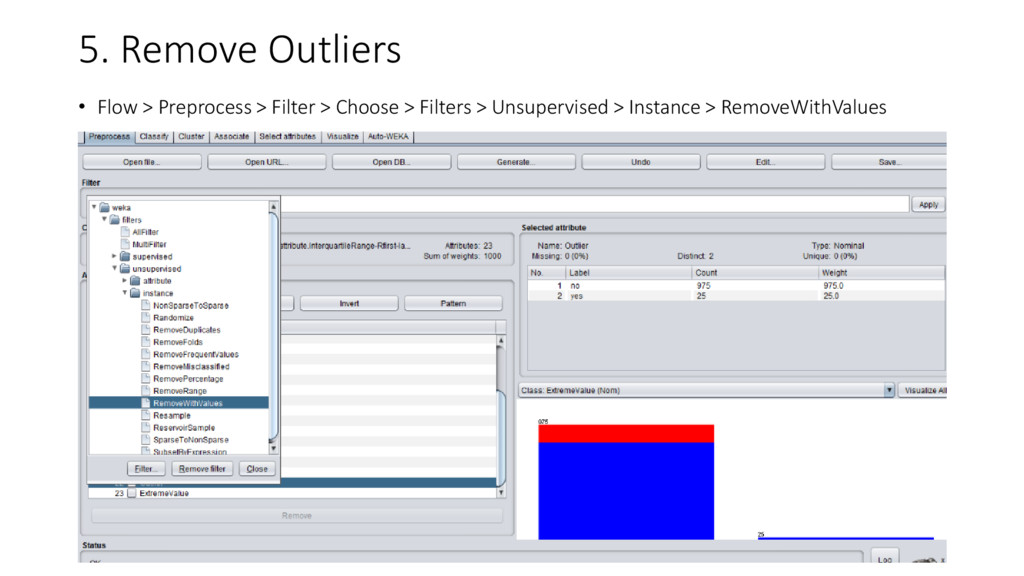
Task: Click the filters folder icon
Action: pos(115,220)
